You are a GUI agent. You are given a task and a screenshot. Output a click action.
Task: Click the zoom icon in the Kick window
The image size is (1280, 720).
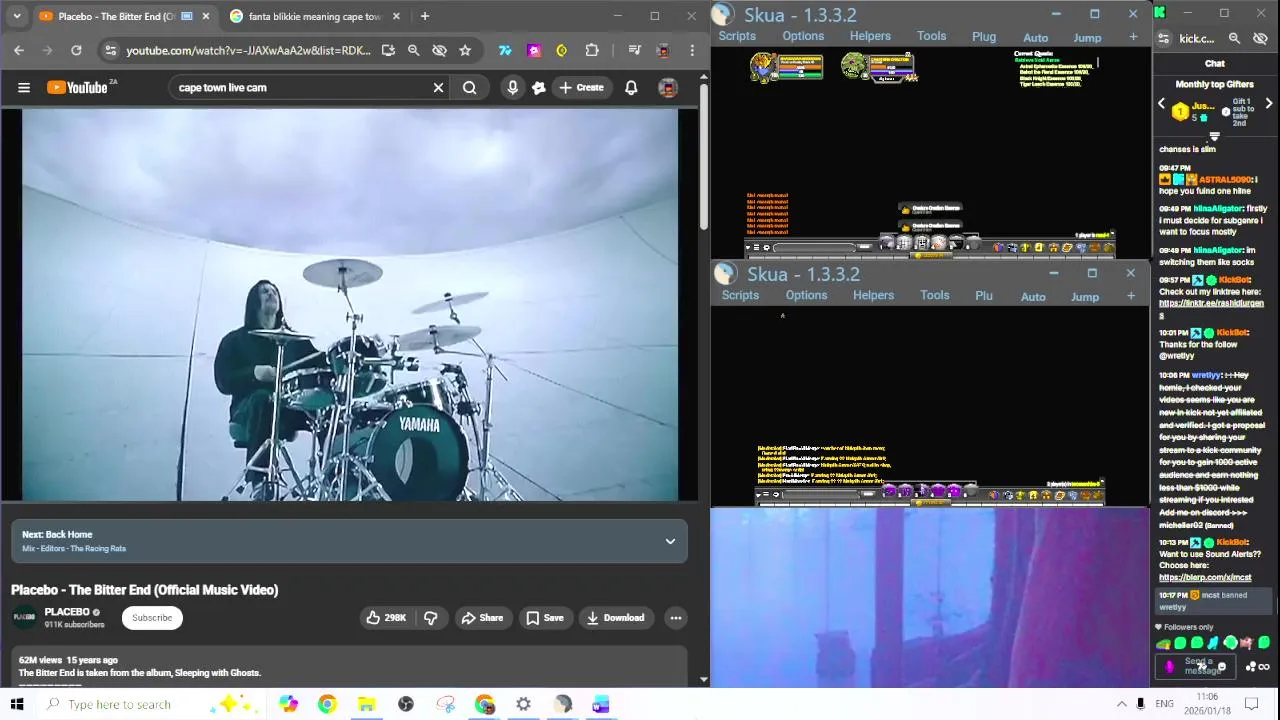click(1234, 38)
